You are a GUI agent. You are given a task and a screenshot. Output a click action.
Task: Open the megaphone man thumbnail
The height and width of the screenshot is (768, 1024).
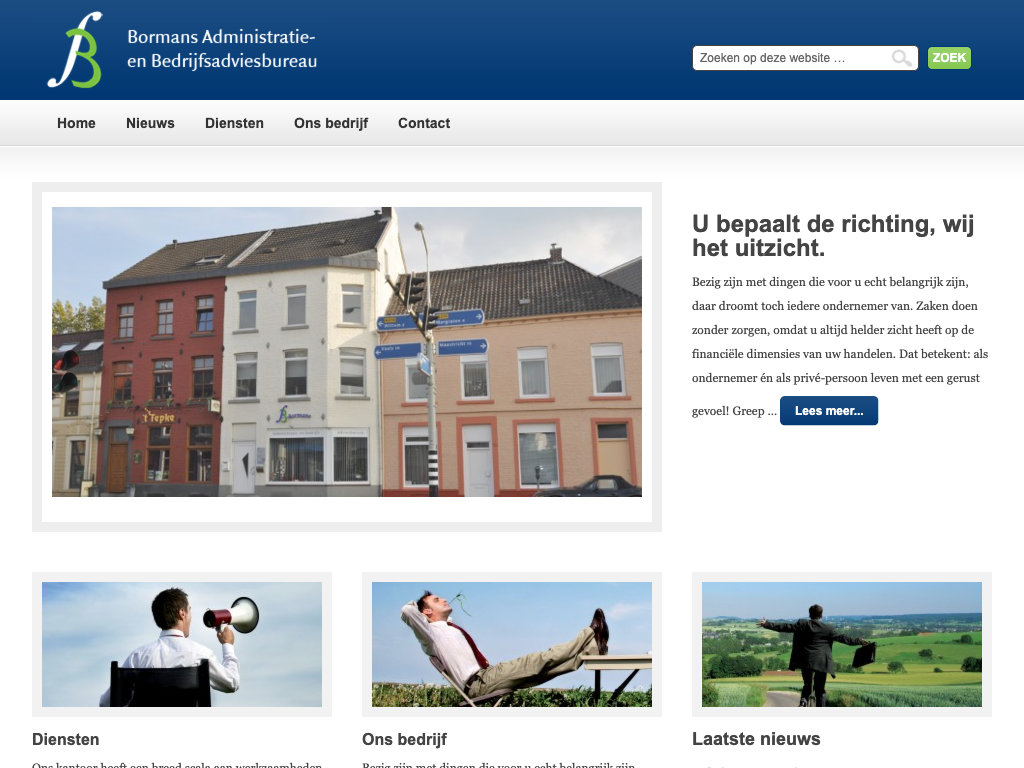(x=182, y=644)
